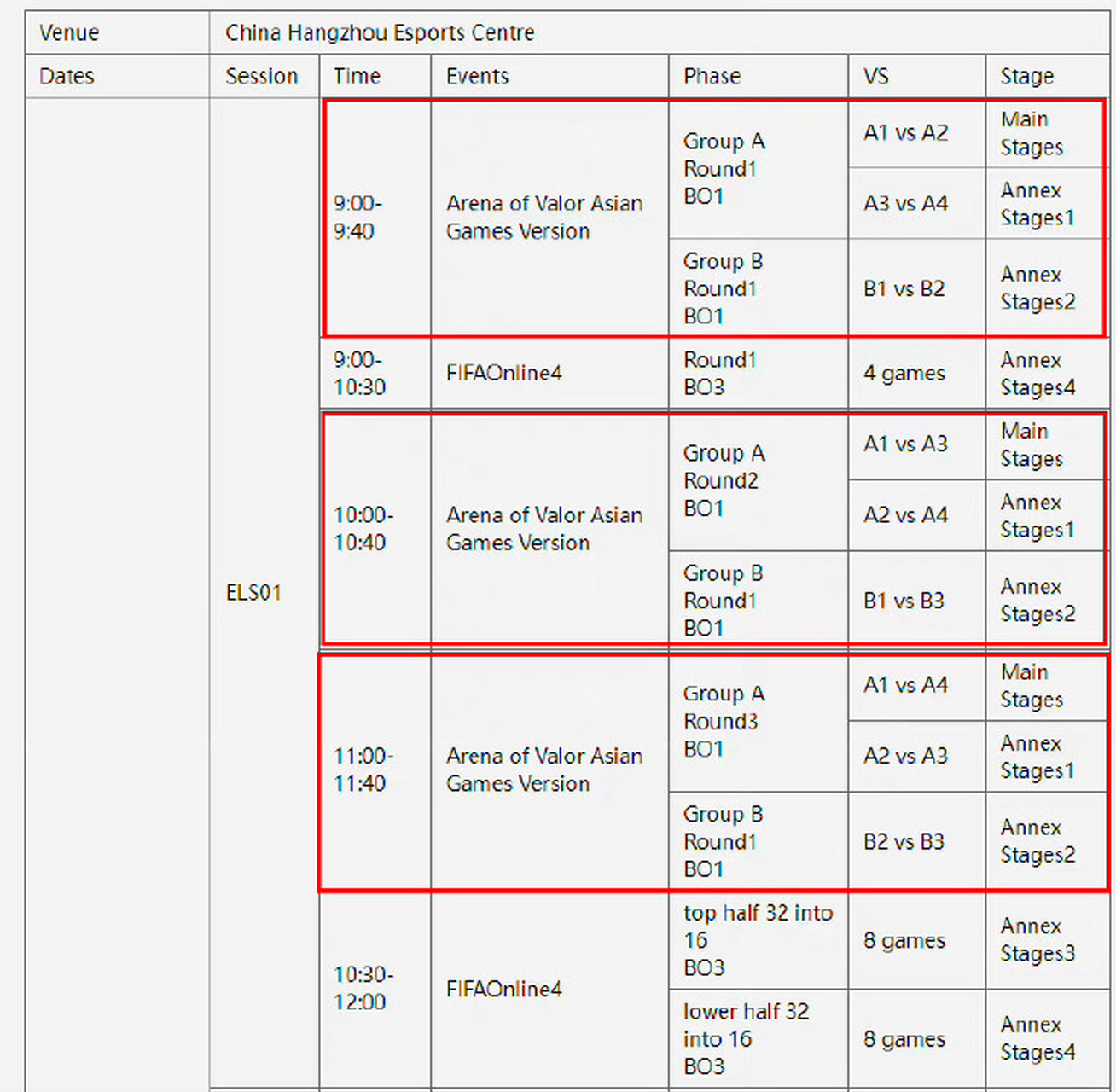Click the "VS" column header
The height and width of the screenshot is (1092, 1116).
click(x=917, y=77)
